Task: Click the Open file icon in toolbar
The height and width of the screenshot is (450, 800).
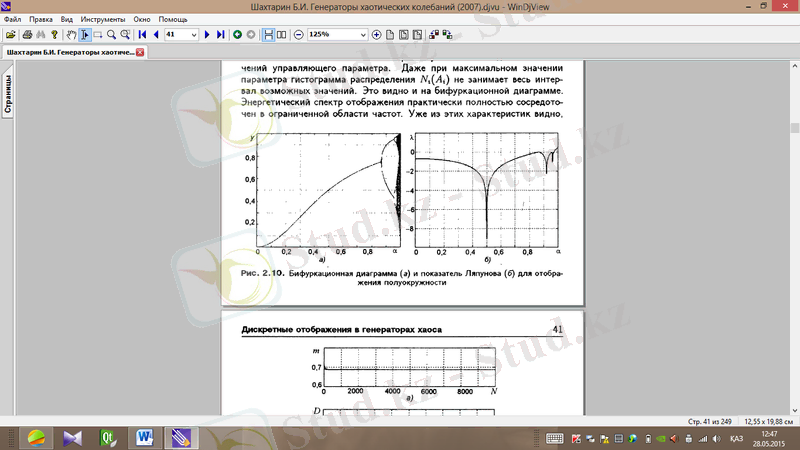Action: [10, 35]
